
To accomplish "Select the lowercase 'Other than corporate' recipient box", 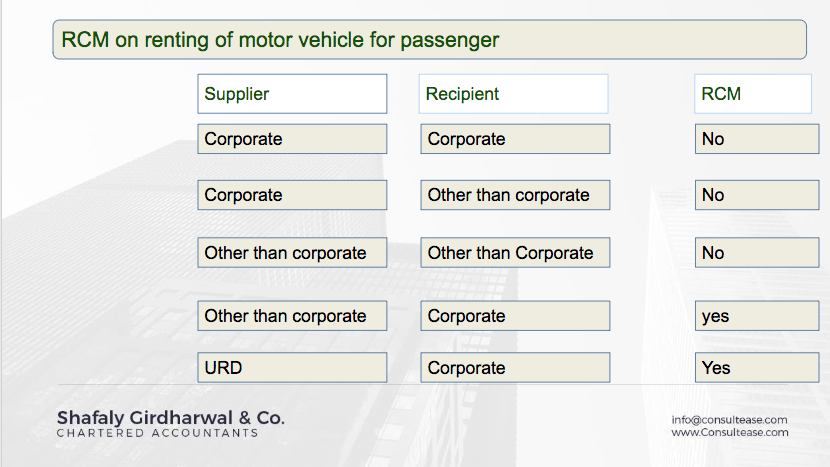I will point(515,195).
